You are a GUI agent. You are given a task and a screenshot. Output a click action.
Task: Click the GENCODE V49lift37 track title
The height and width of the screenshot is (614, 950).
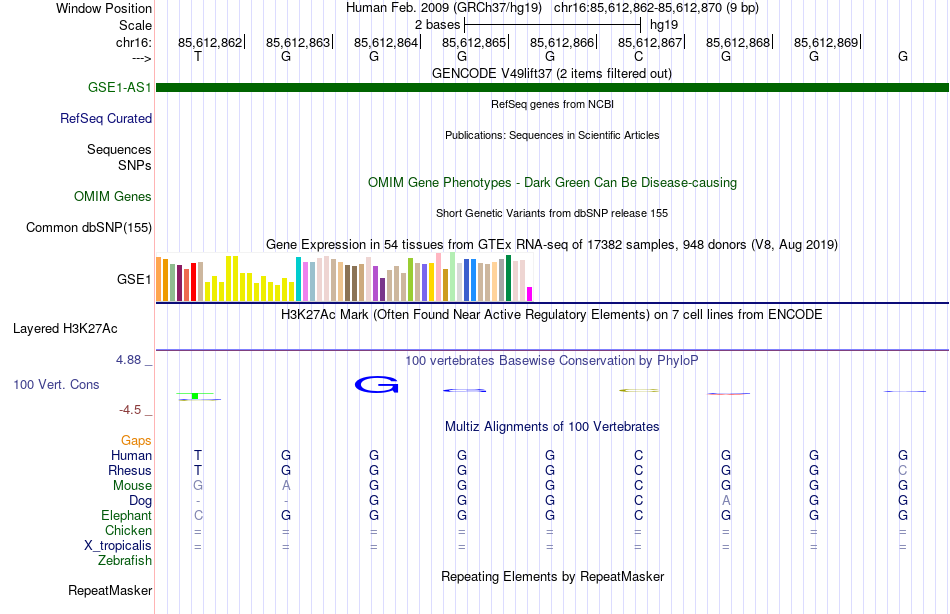[552, 73]
